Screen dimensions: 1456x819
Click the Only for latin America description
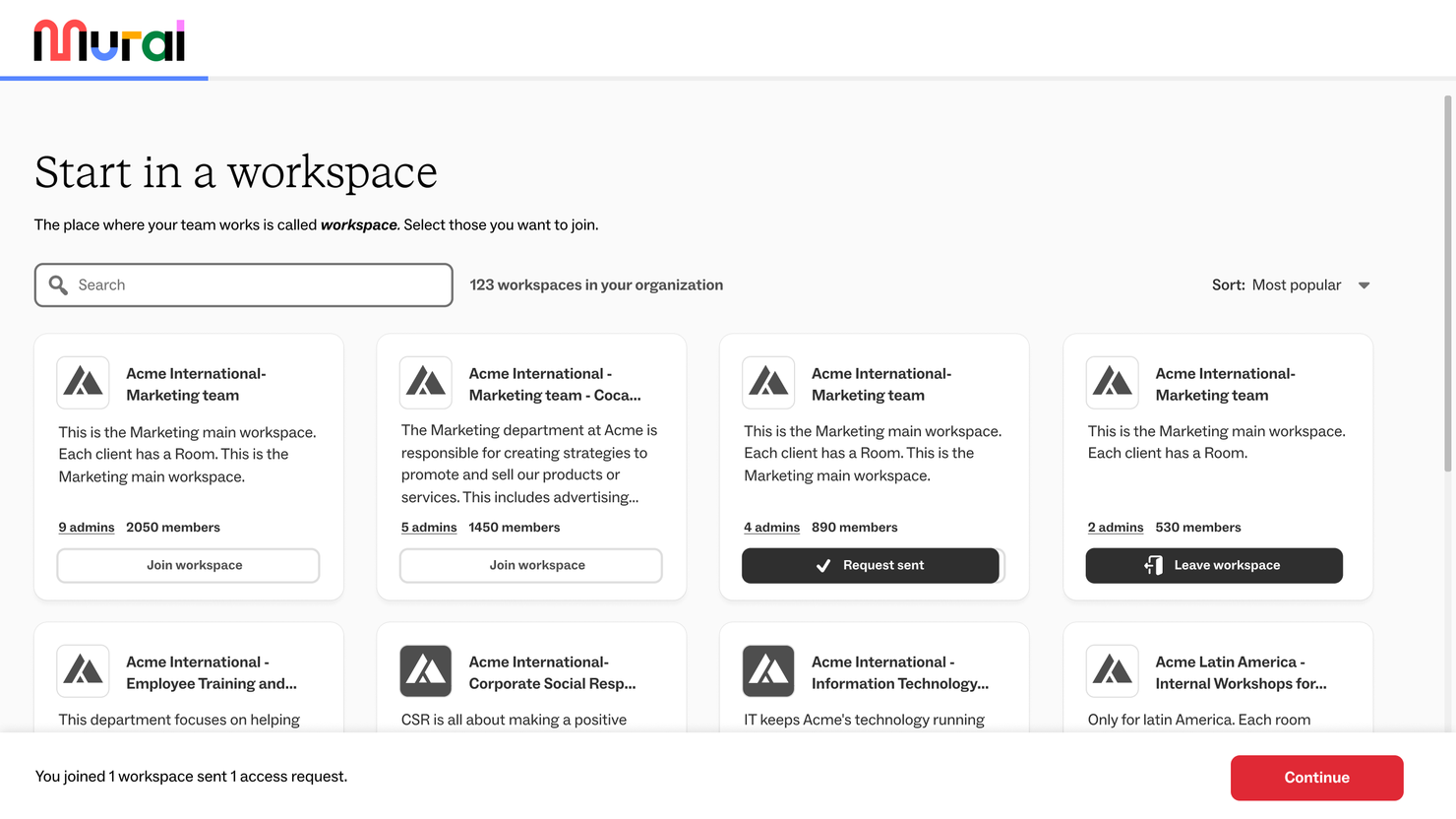point(1199,720)
